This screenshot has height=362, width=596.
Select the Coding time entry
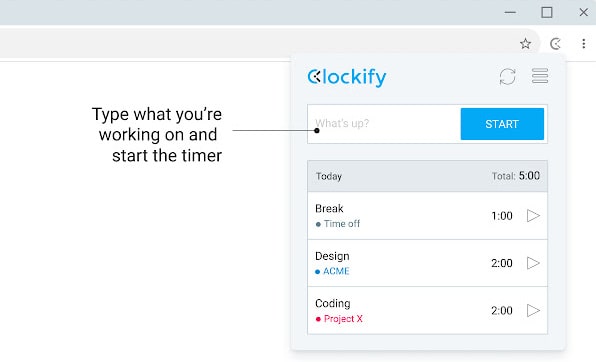point(427,310)
